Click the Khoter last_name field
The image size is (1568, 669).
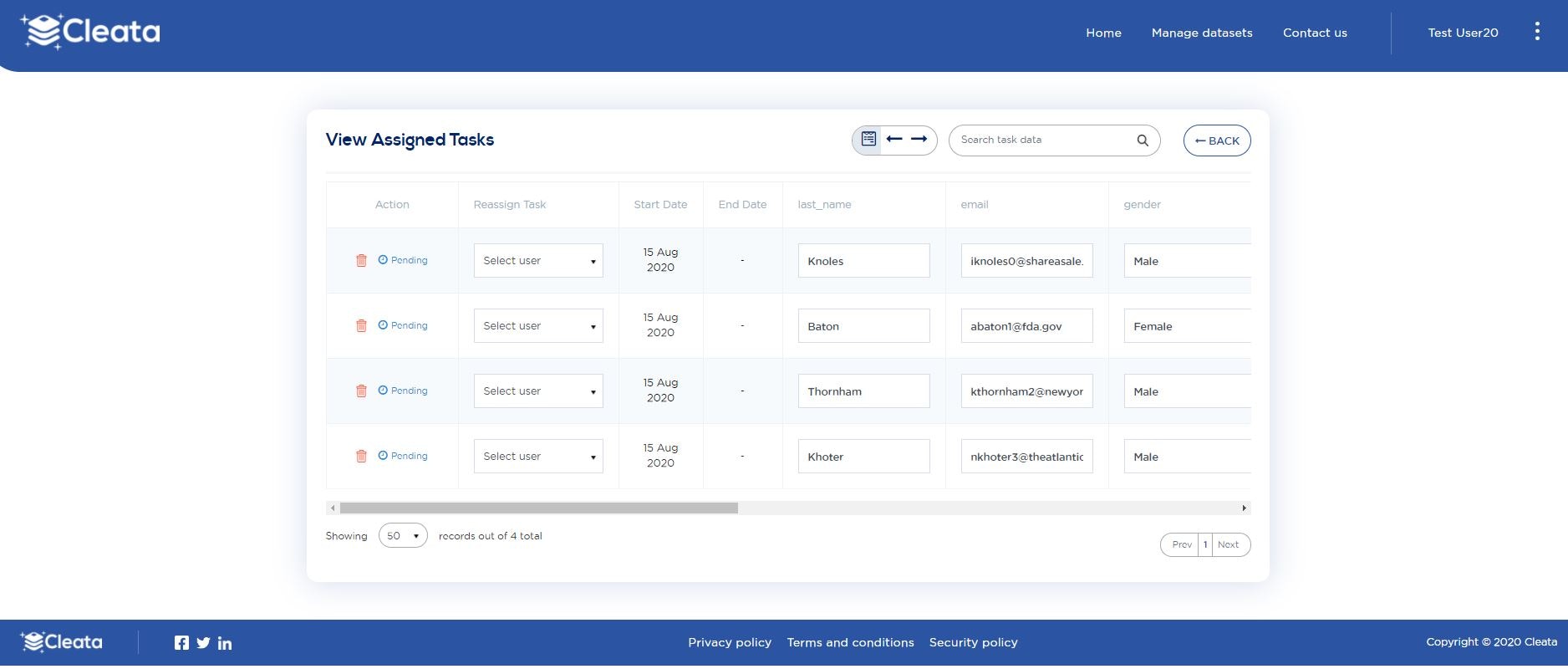tap(863, 457)
